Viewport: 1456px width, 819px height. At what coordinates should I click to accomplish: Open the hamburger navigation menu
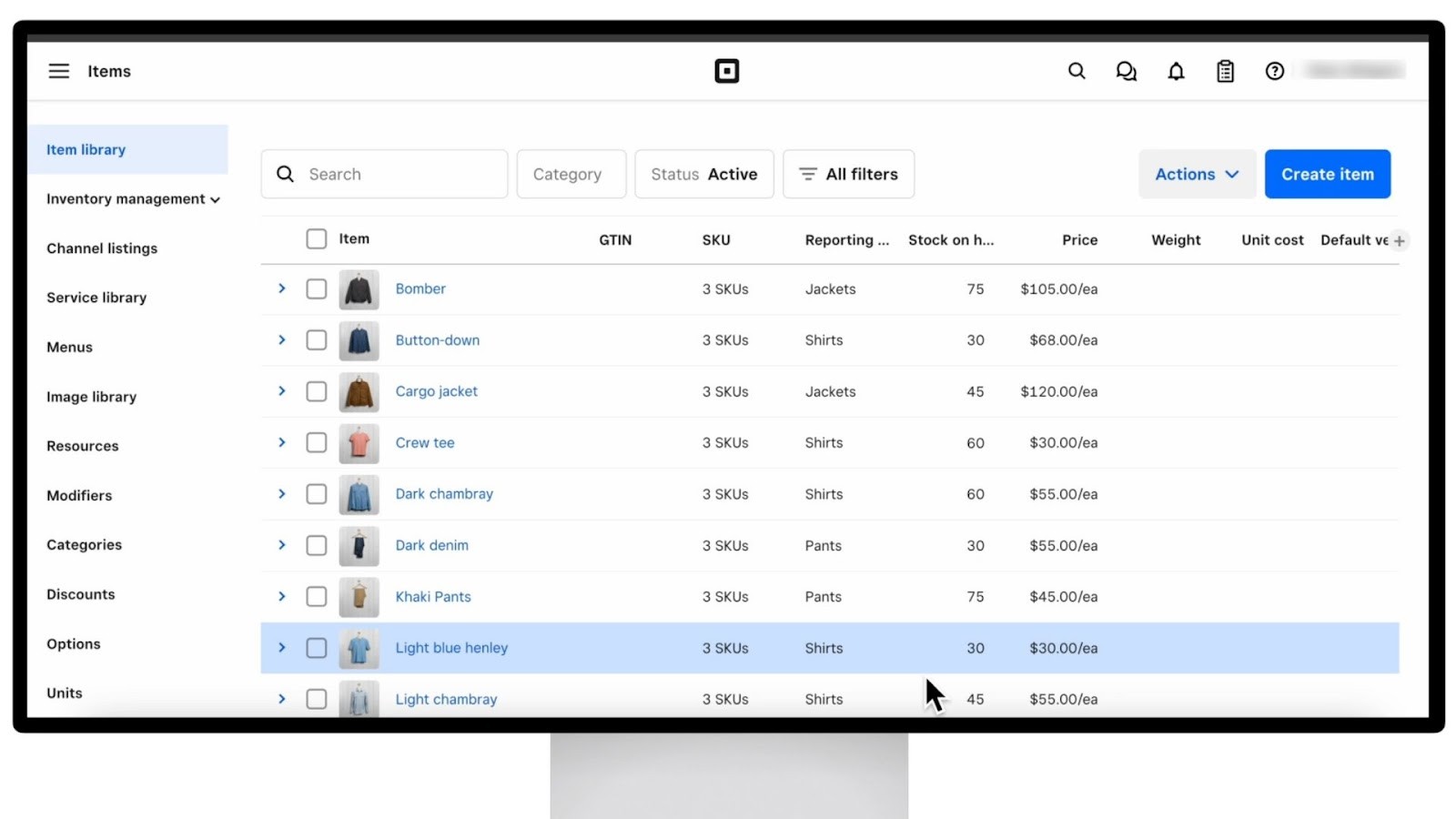pyautogui.click(x=58, y=70)
